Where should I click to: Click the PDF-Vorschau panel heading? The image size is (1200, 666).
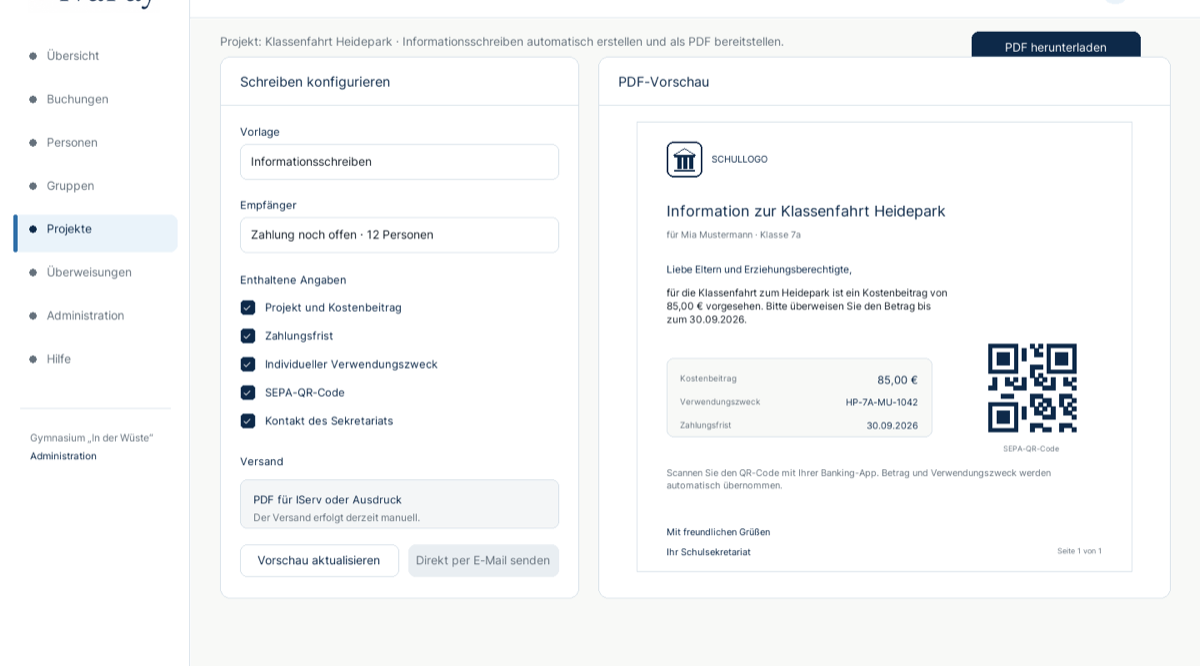tap(664, 82)
